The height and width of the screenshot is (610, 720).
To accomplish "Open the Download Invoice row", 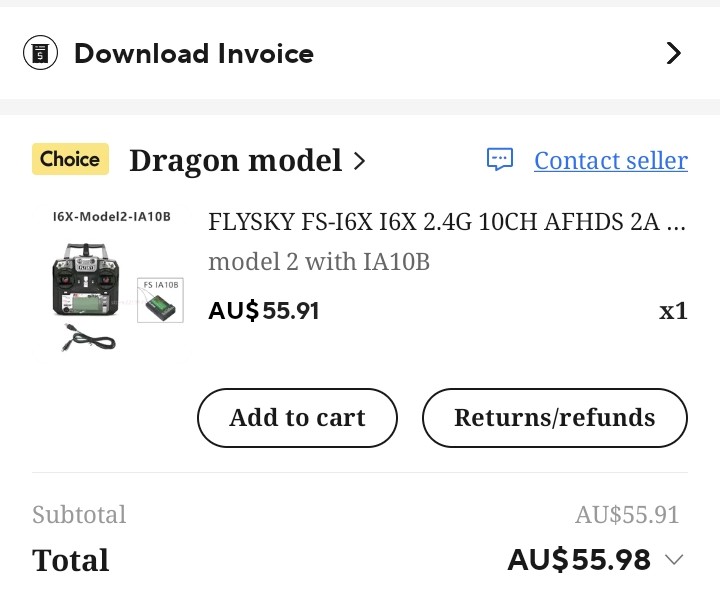I will (360, 53).
